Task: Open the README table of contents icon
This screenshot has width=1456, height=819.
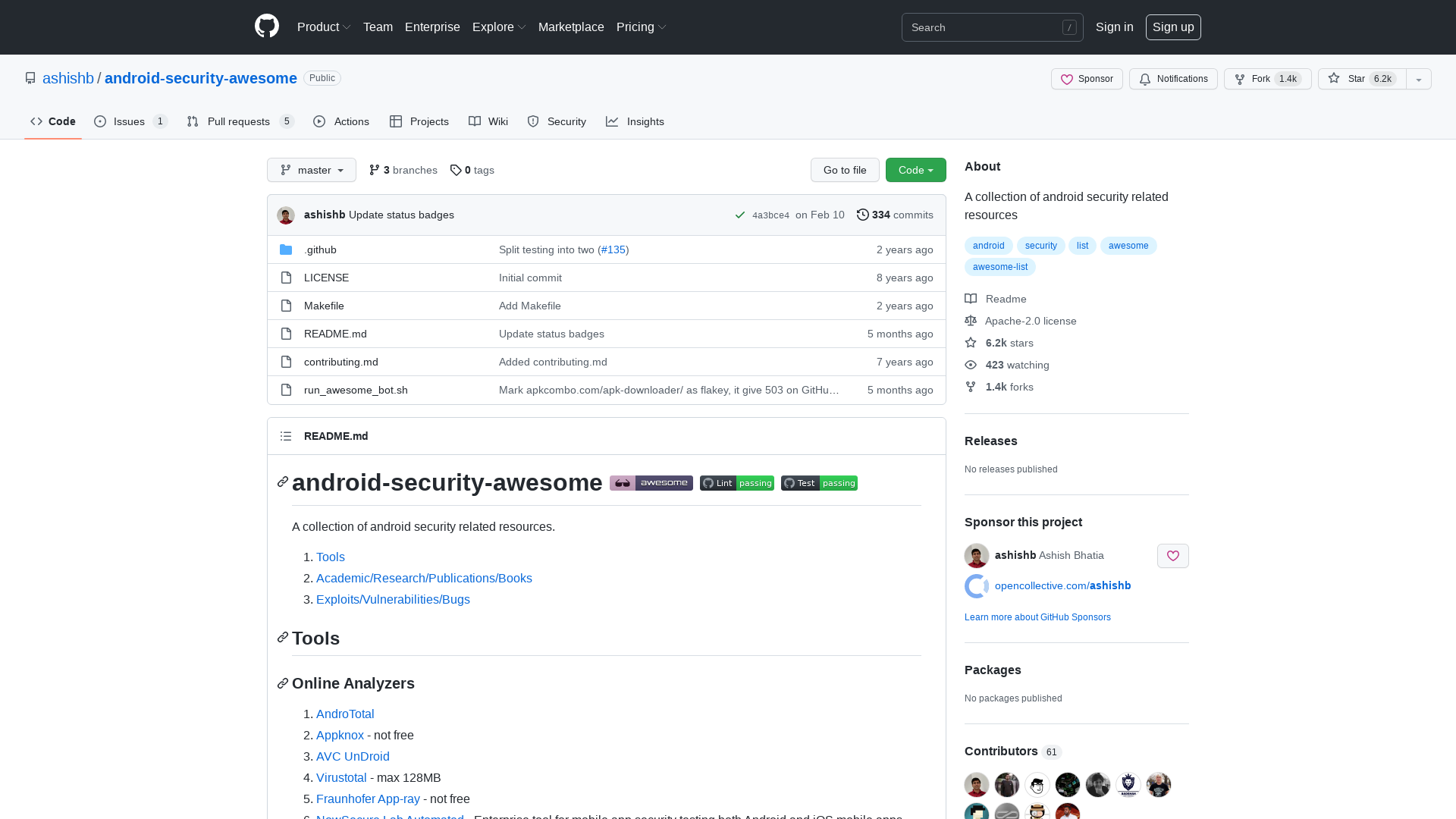Action: pyautogui.click(x=286, y=436)
